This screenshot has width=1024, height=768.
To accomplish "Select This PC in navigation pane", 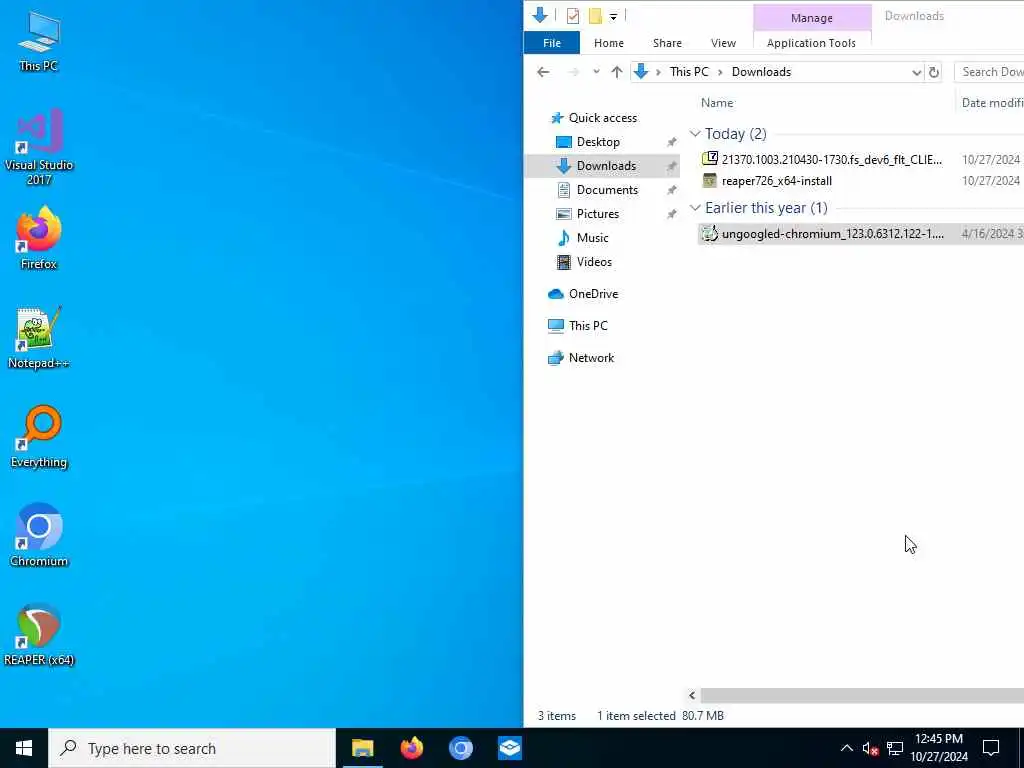I will (x=587, y=326).
